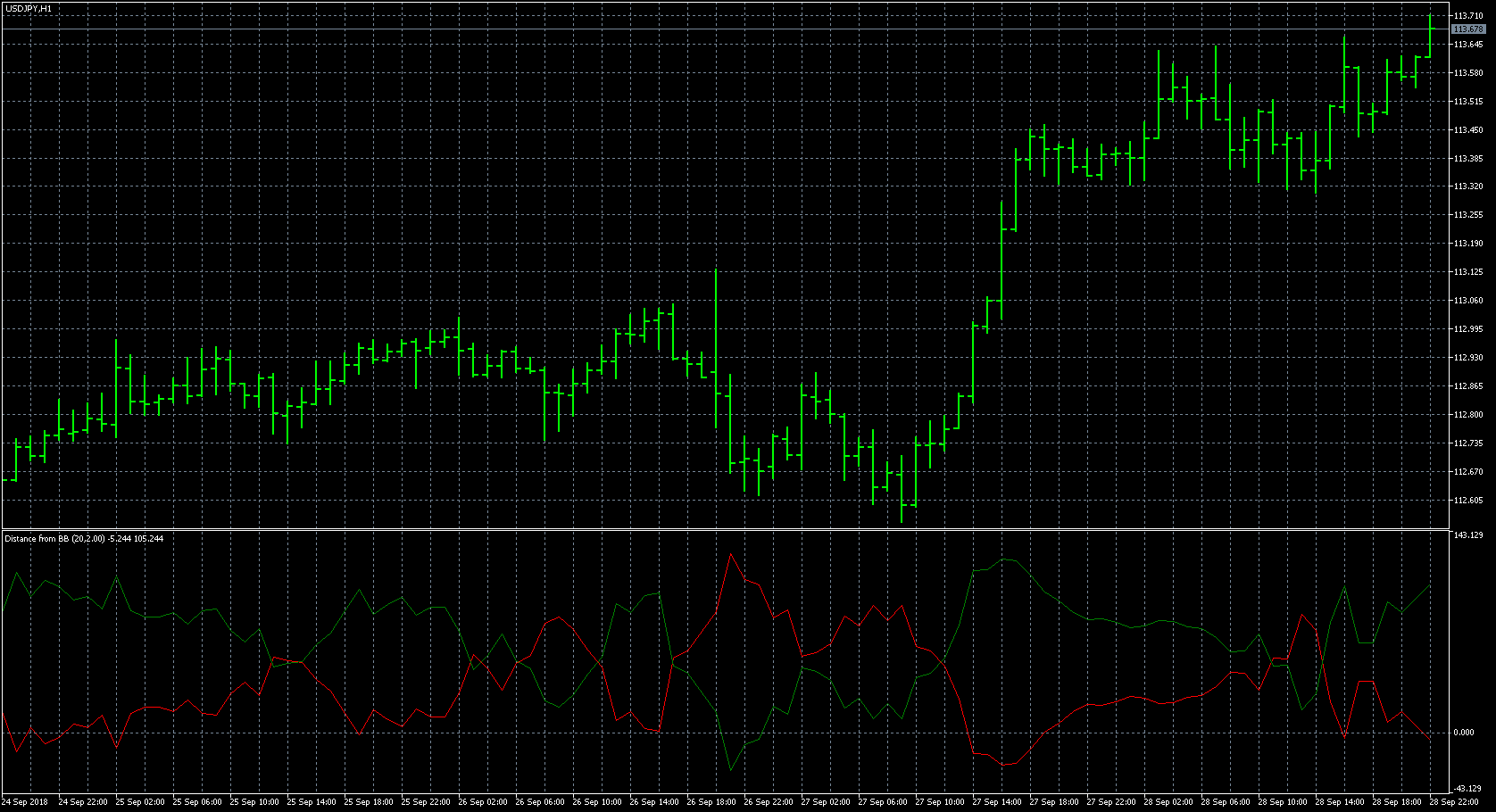1496x812 pixels.
Task: Click the 113.580 price level
Action: (1468, 72)
